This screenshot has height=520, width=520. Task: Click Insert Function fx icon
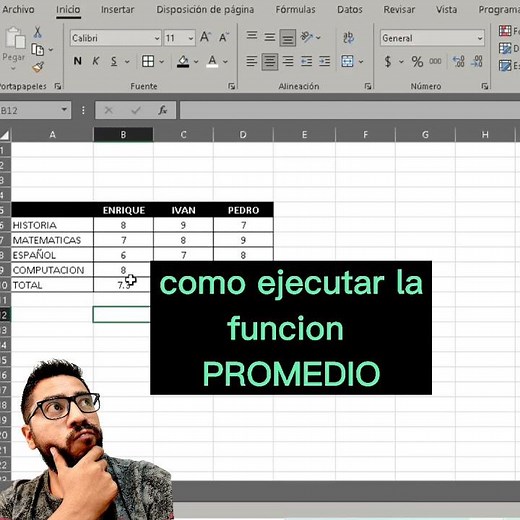[x=162, y=110]
